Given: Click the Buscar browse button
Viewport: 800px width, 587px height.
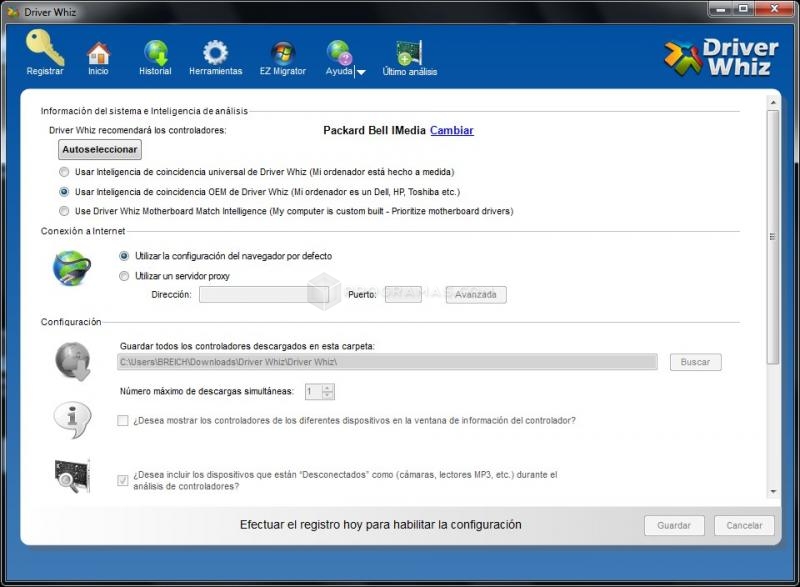Looking at the screenshot, I should coord(695,362).
